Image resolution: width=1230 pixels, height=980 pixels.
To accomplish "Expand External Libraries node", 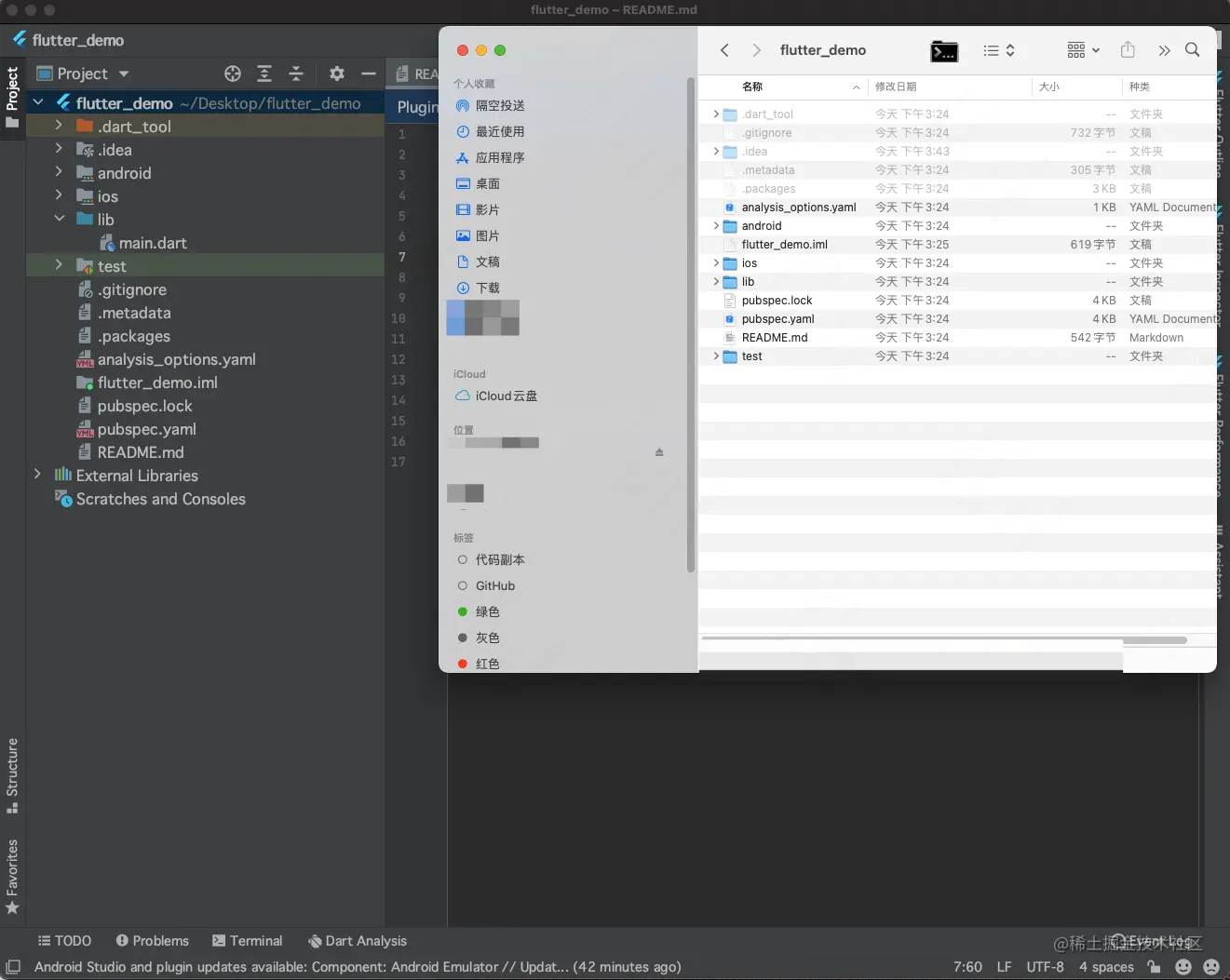I will [x=37, y=474].
